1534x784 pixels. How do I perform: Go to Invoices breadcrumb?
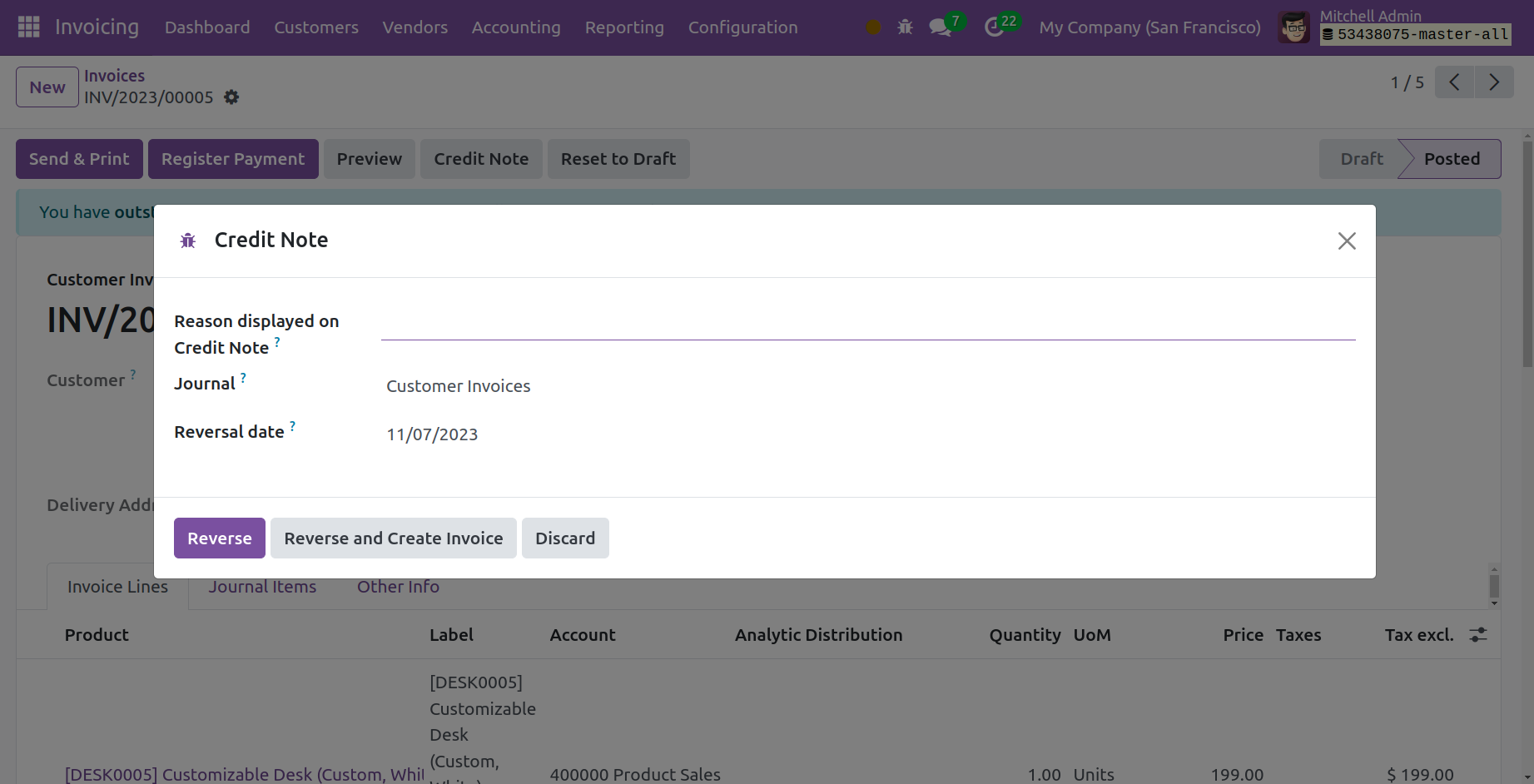tap(114, 76)
